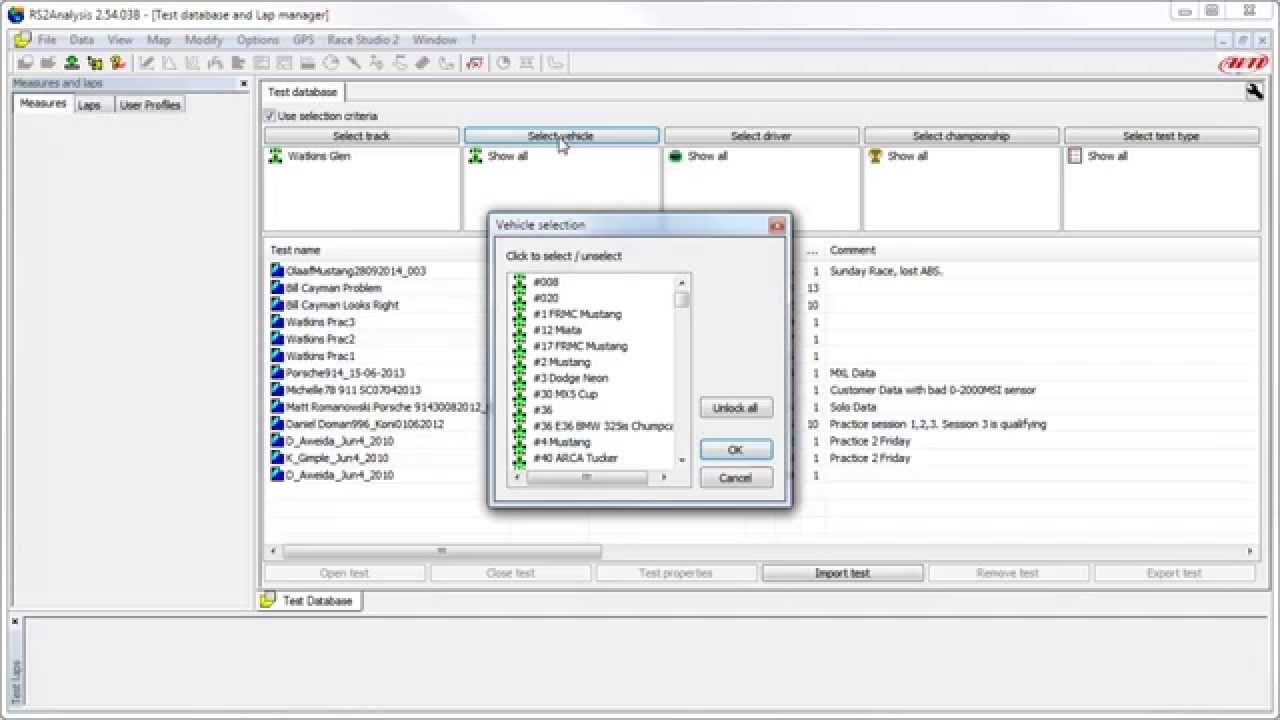
Task: Close the bottom Test laps panel
Action: (15, 622)
